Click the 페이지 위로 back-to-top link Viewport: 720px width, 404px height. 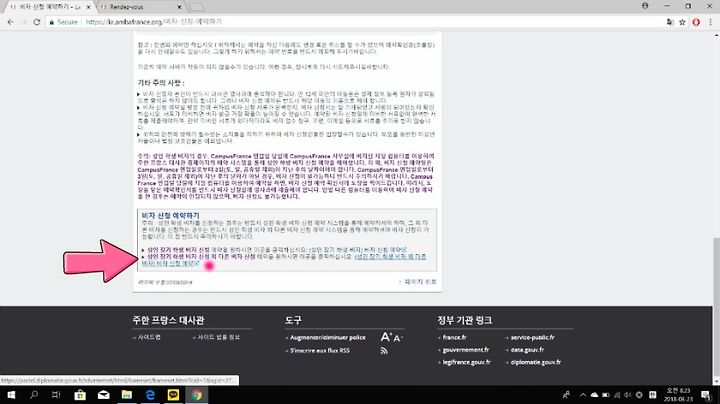tap(420, 282)
